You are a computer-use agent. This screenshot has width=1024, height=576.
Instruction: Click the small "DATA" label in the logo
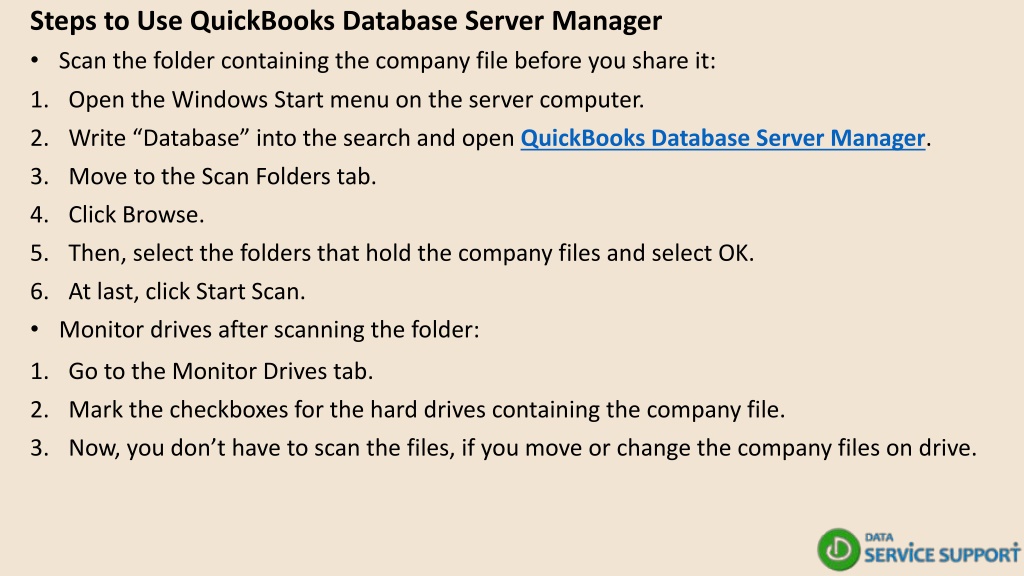pyautogui.click(x=879, y=537)
